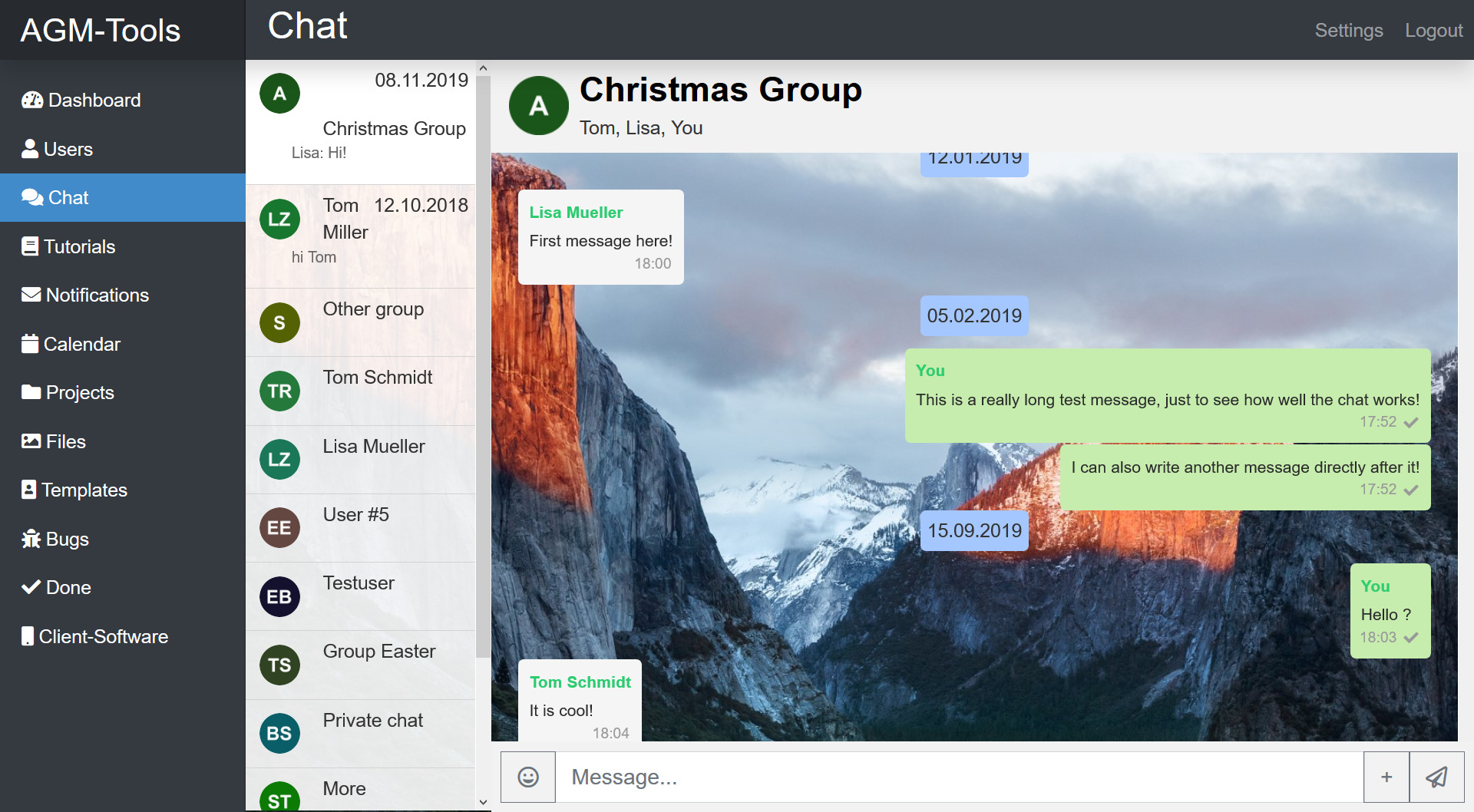Open the Tom Miller conversation
Image resolution: width=1474 pixels, height=812 pixels.
tap(361, 236)
